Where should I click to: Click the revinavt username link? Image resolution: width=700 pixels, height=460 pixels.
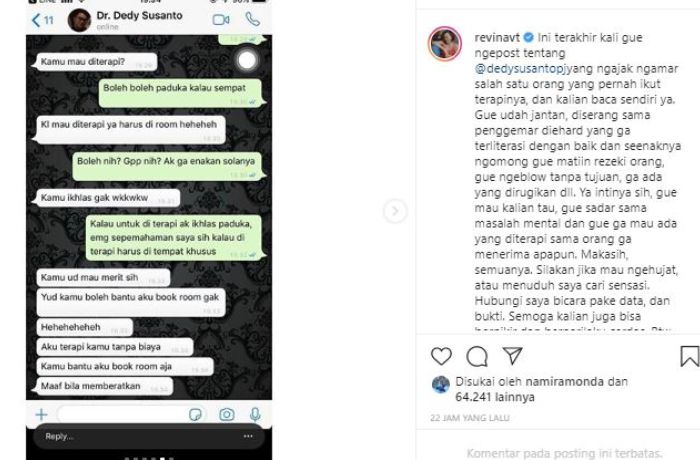coord(497,38)
